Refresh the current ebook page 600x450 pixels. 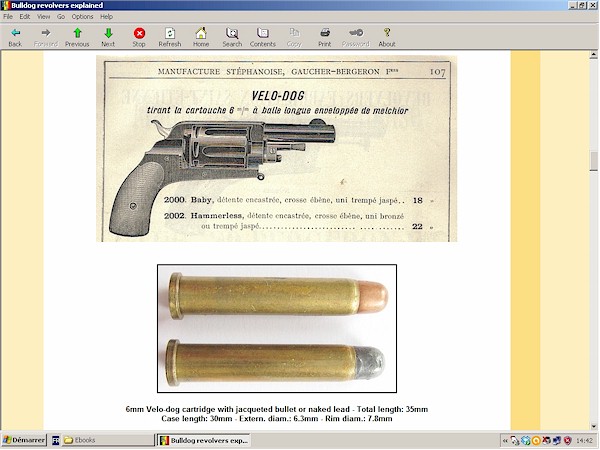[170, 37]
